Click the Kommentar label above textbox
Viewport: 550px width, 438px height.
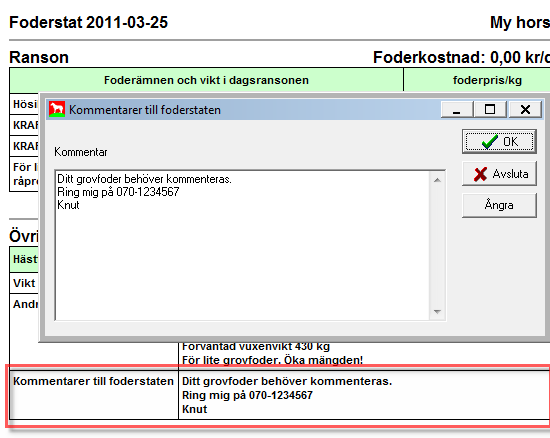81,152
